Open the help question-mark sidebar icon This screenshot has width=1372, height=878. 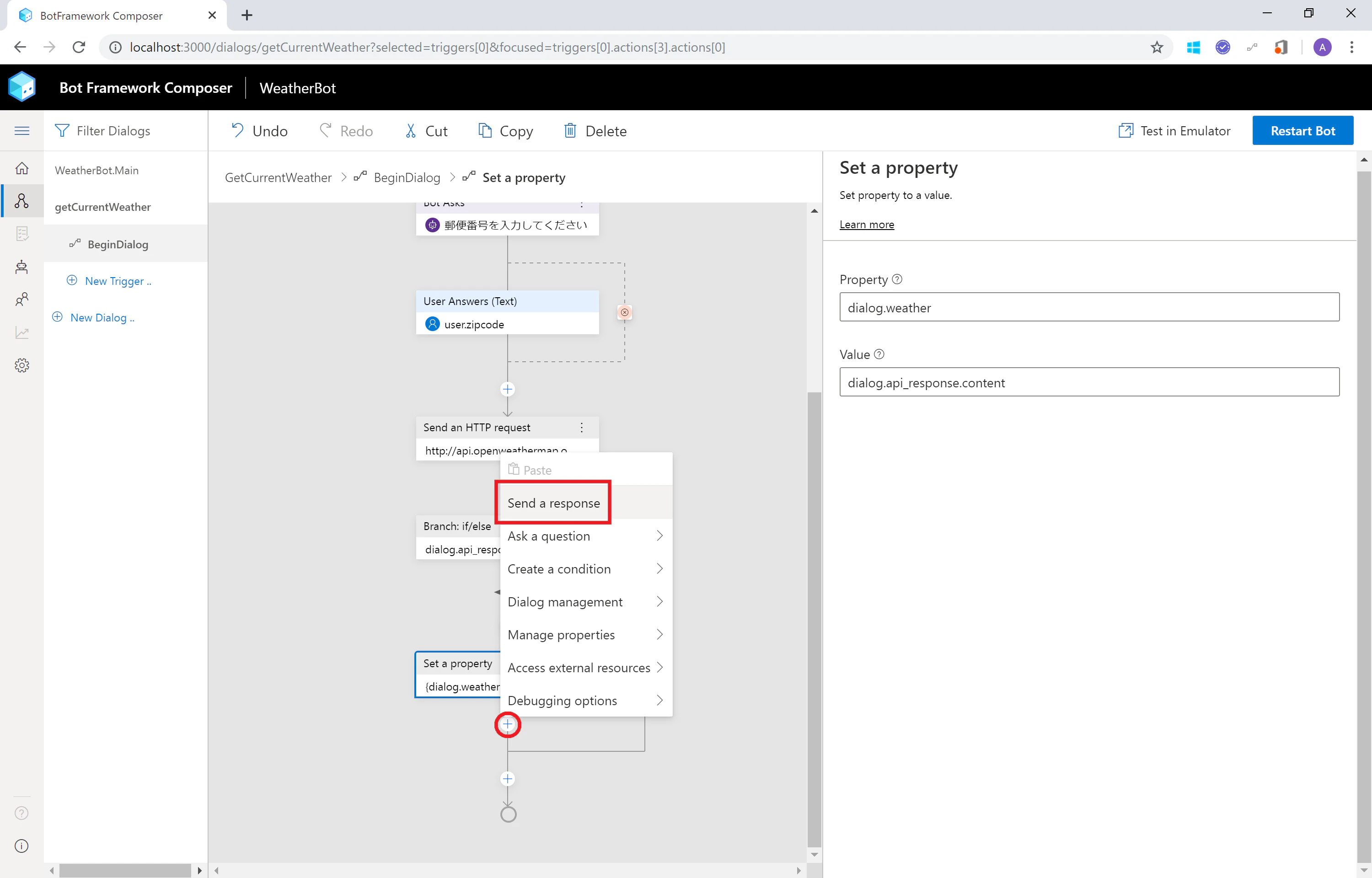pyautogui.click(x=21, y=813)
